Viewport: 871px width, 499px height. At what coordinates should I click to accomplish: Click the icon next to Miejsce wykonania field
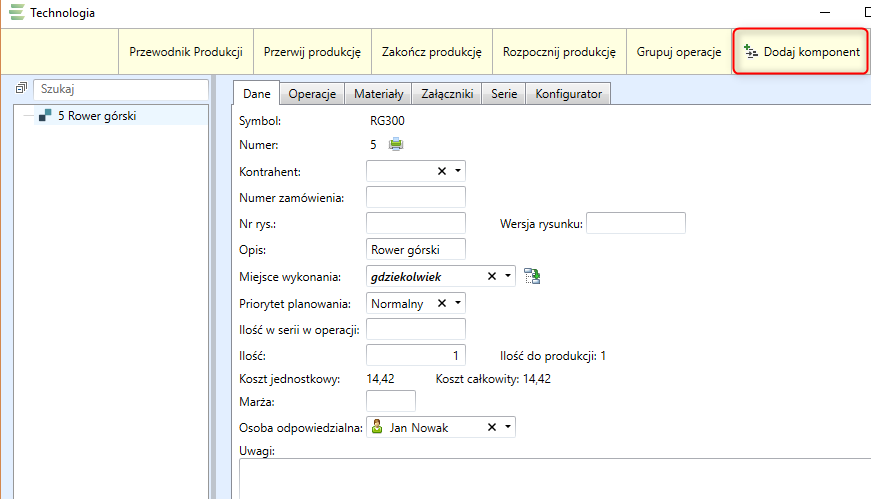click(x=532, y=276)
